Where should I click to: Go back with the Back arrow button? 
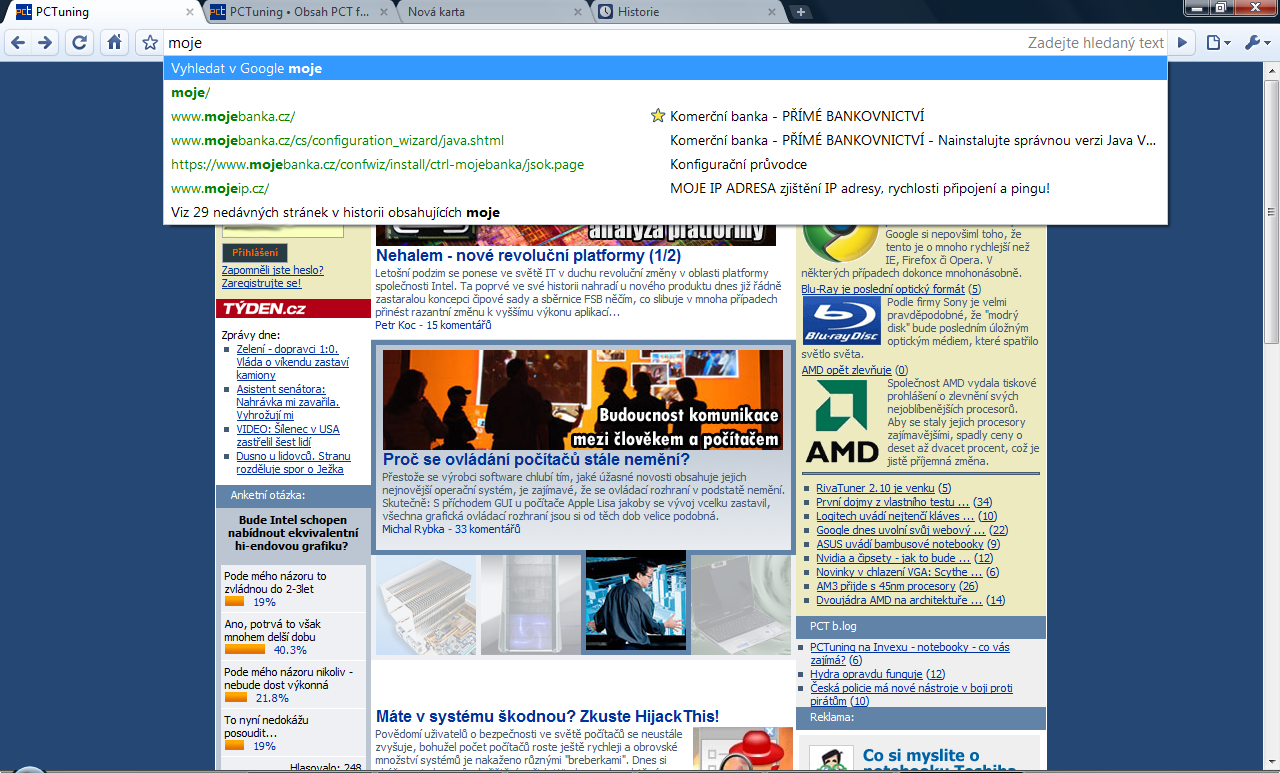pyautogui.click(x=17, y=42)
